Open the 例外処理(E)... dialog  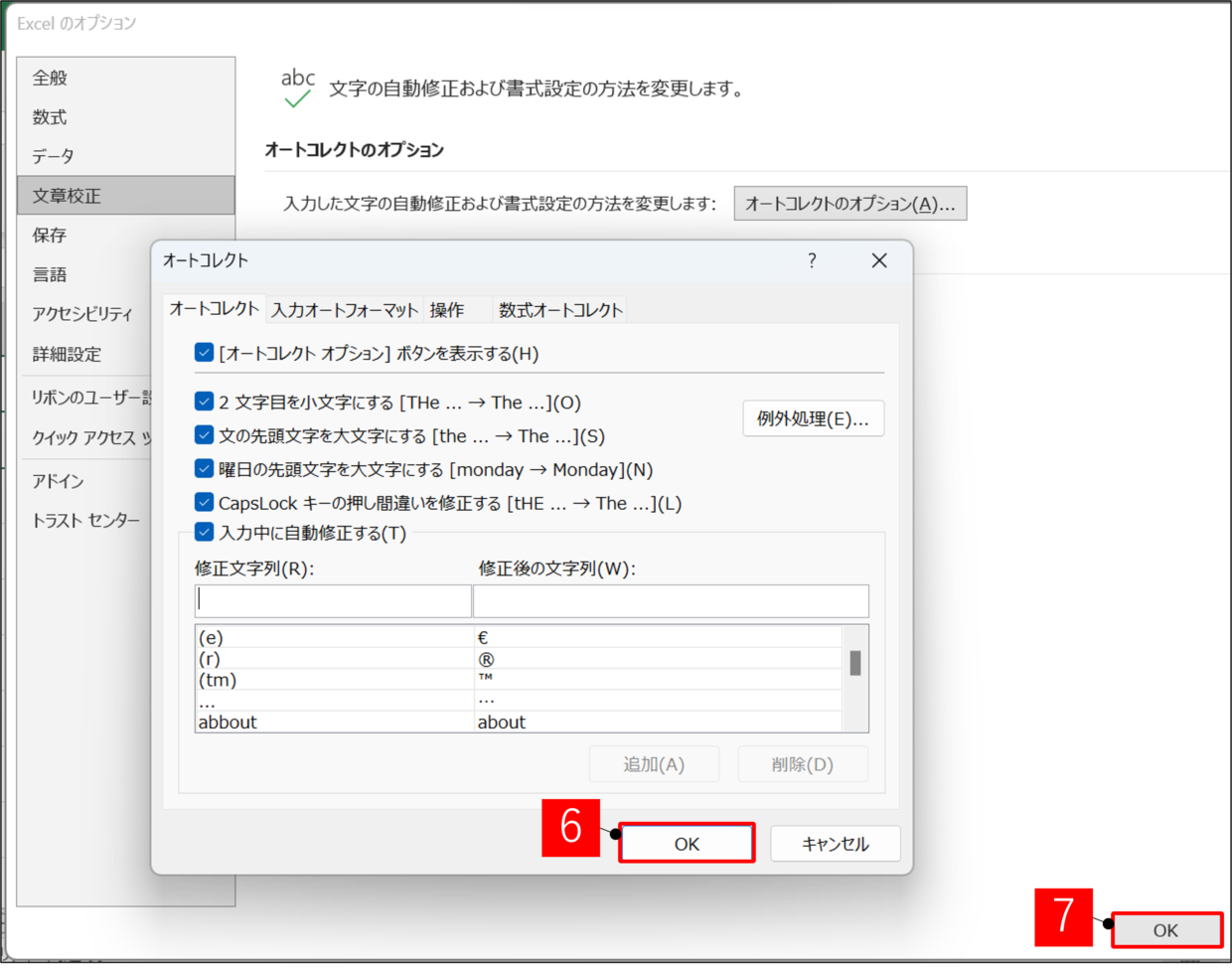coord(813,418)
